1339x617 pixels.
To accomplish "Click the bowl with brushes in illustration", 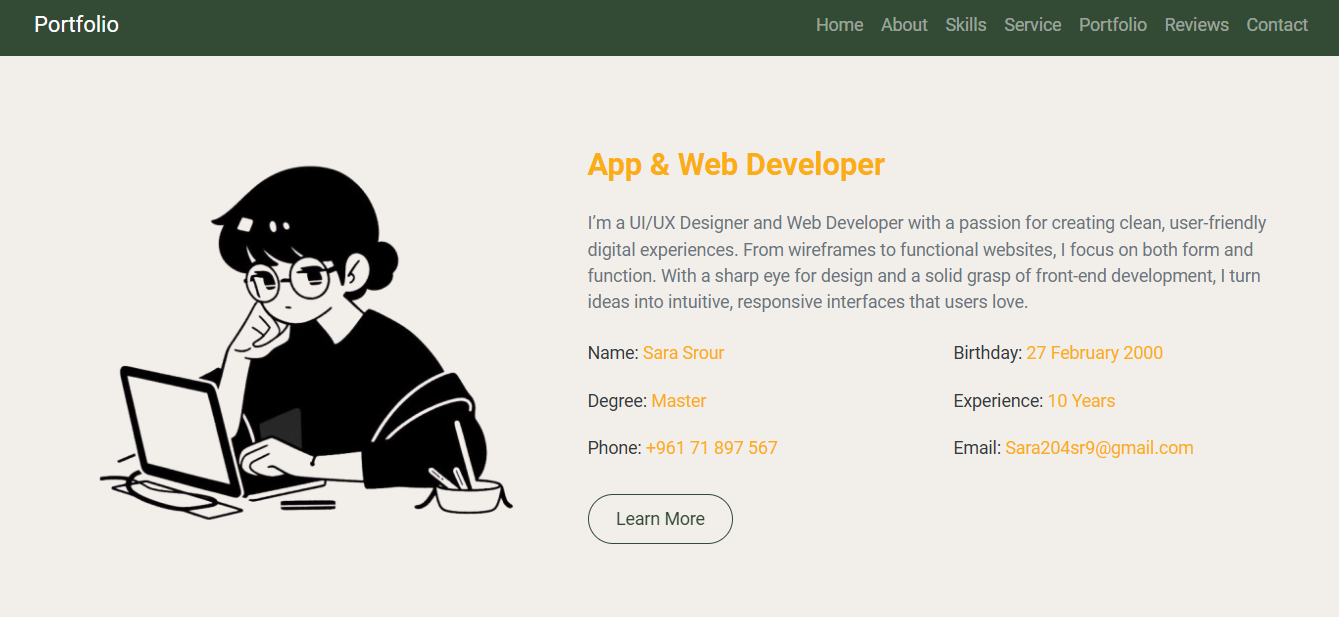I will click(469, 495).
